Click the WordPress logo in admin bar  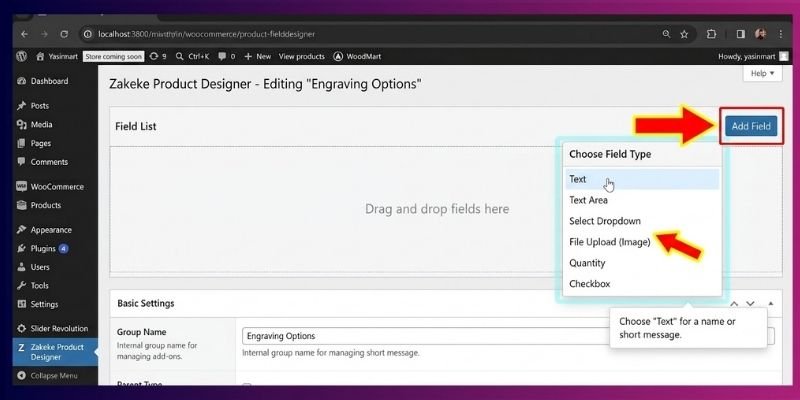(x=21, y=56)
